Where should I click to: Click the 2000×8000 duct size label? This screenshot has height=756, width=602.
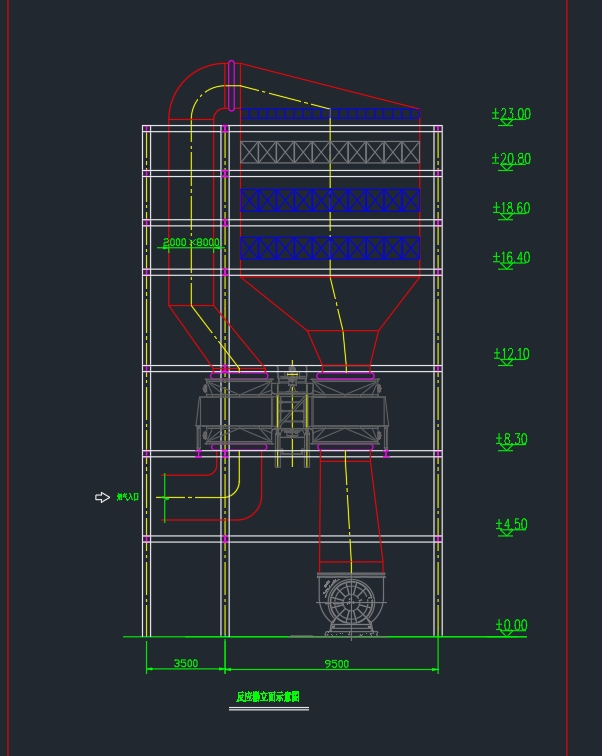[x=191, y=242]
